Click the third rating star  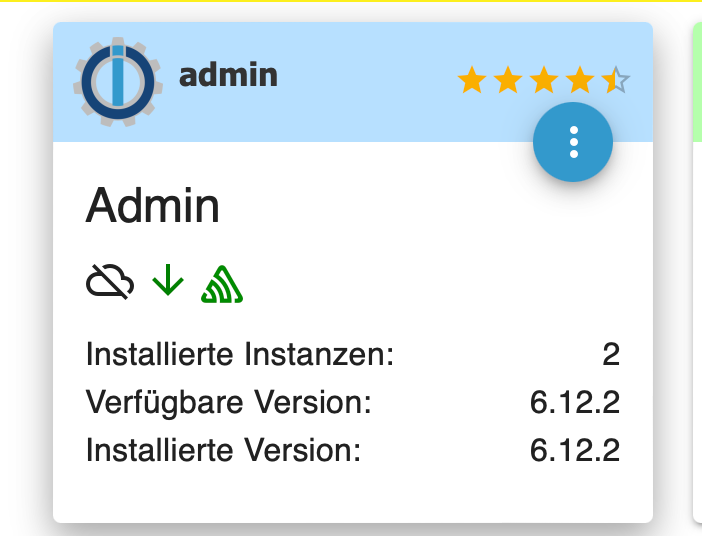[544, 80]
